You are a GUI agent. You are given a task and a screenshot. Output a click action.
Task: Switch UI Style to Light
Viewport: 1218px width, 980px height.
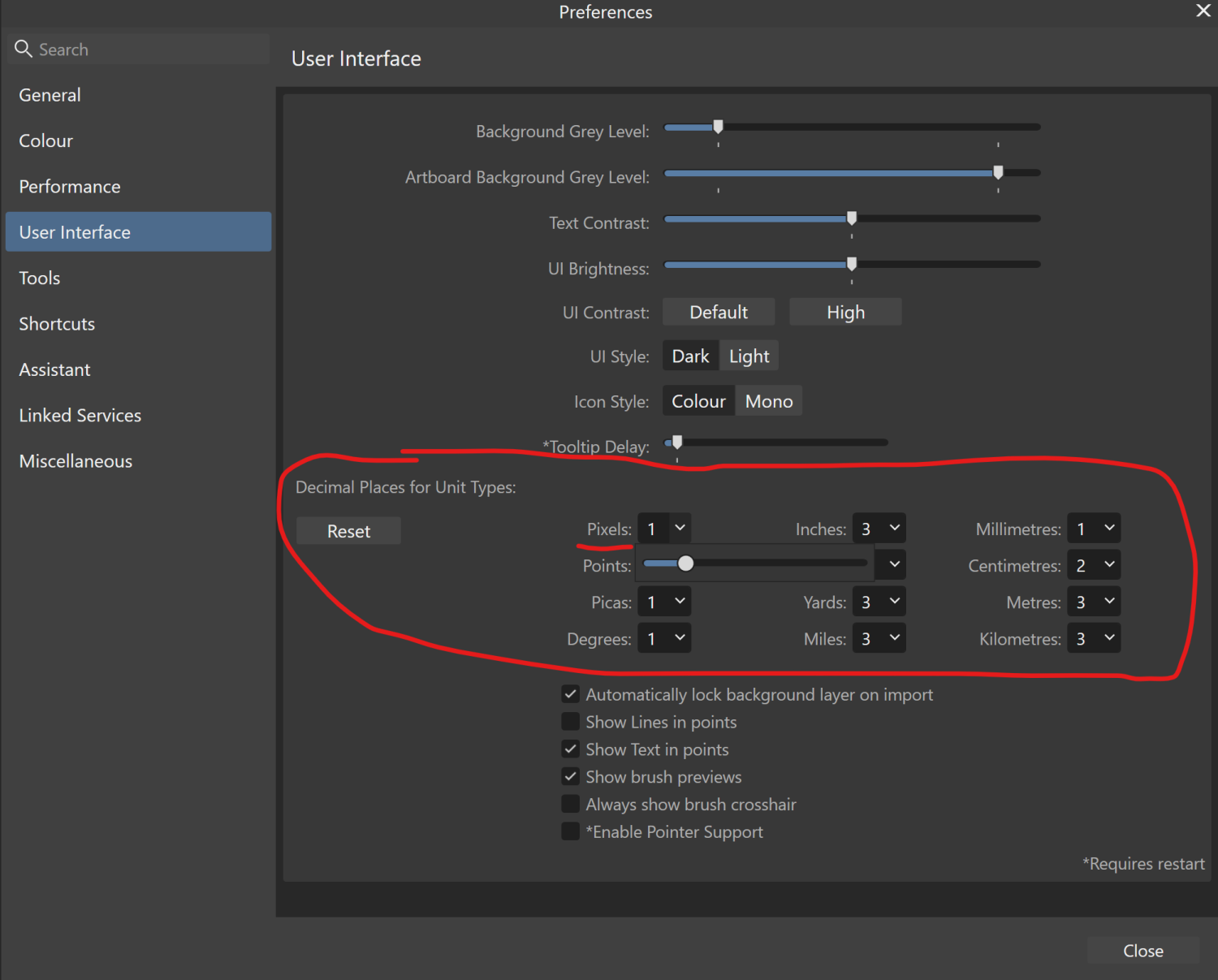click(749, 355)
